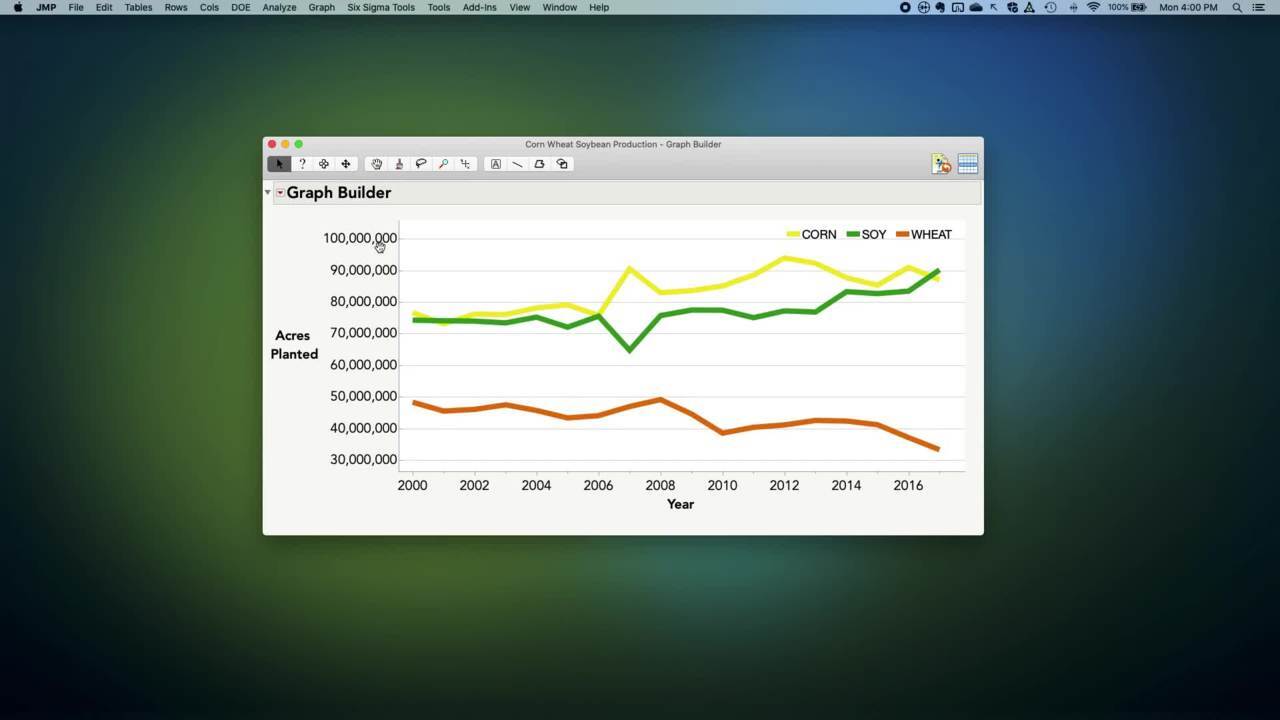Viewport: 1280px width, 720px height.
Task: Click the CORN legend color swatch
Action: pyautogui.click(x=793, y=234)
